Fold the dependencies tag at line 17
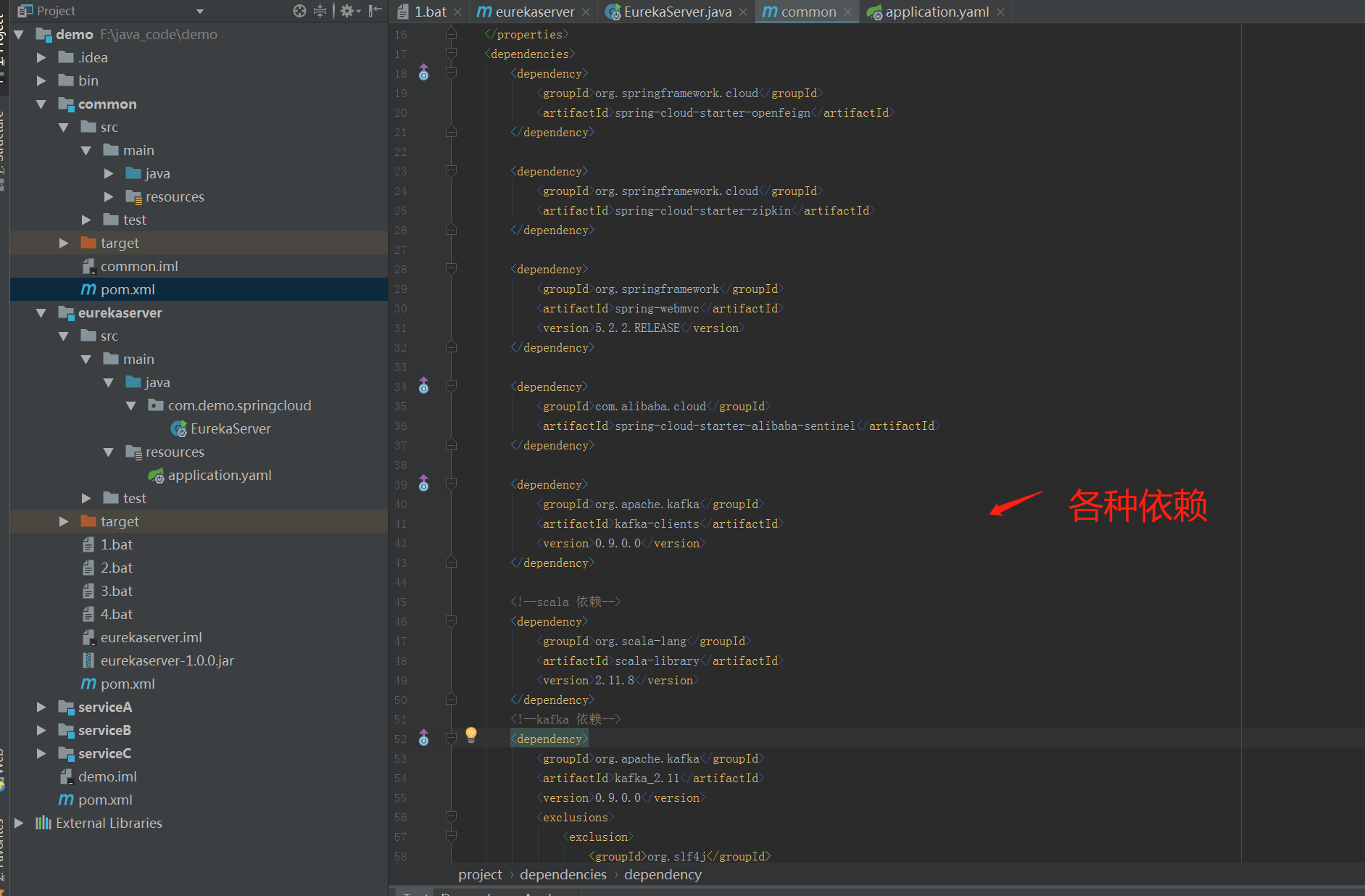The image size is (1365, 896). (451, 54)
